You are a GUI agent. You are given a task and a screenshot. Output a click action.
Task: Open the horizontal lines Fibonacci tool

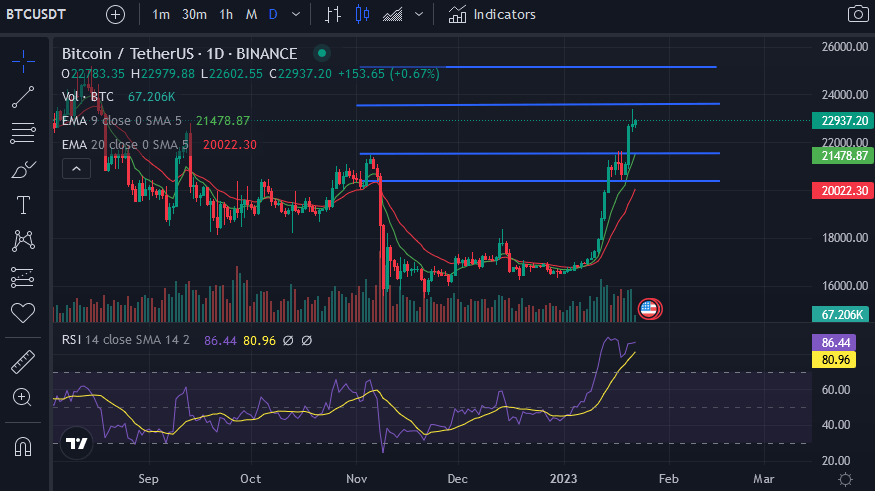[x=23, y=133]
